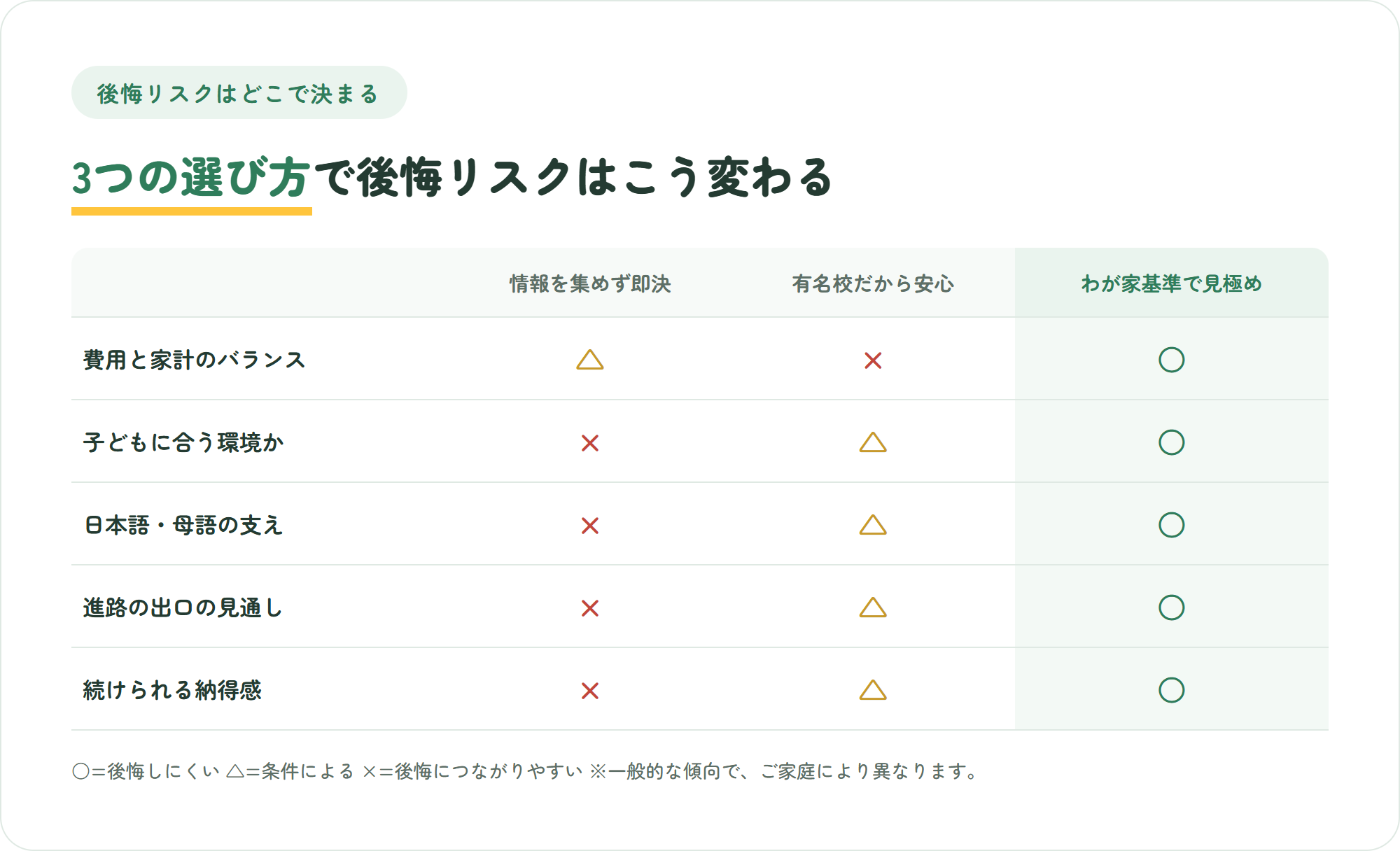Click the triangle in 日本語・母語の支え row

(873, 525)
